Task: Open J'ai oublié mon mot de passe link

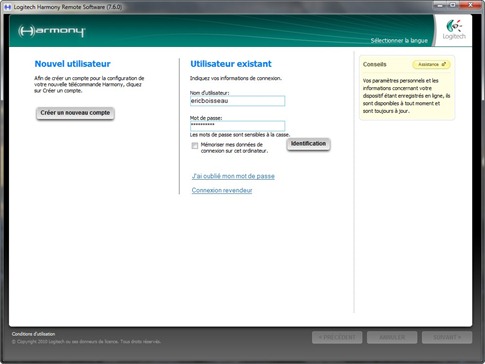Action: coord(233,176)
